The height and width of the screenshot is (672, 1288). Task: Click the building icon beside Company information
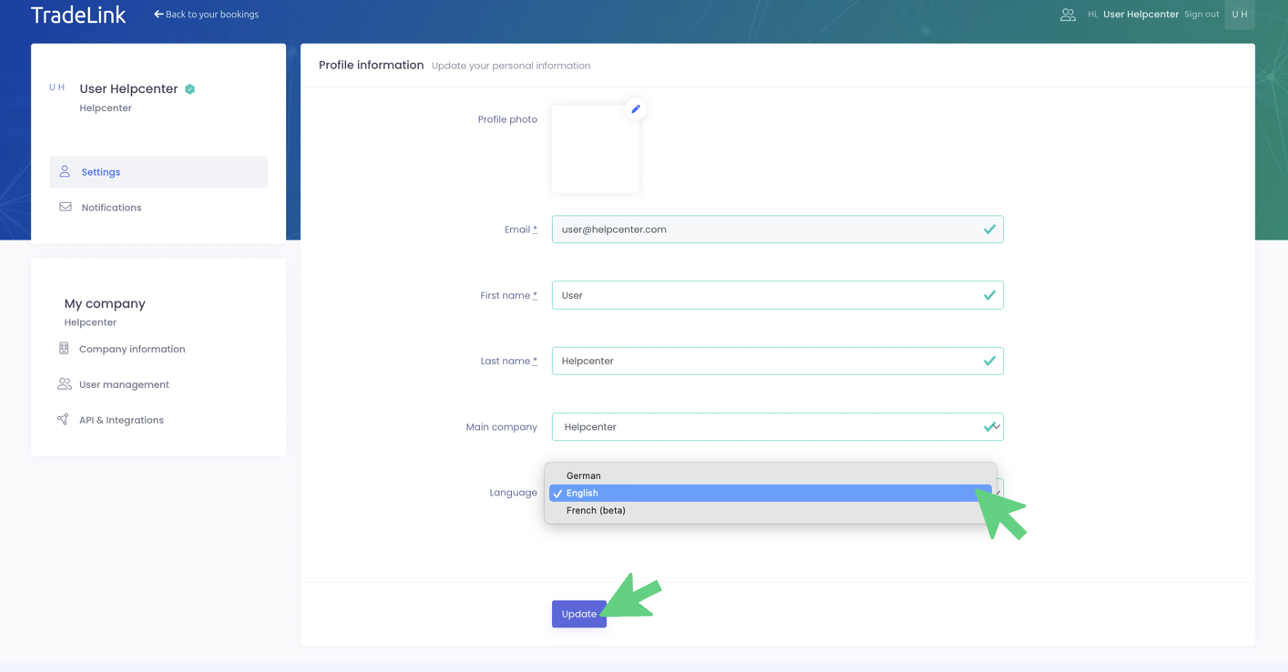tap(64, 349)
